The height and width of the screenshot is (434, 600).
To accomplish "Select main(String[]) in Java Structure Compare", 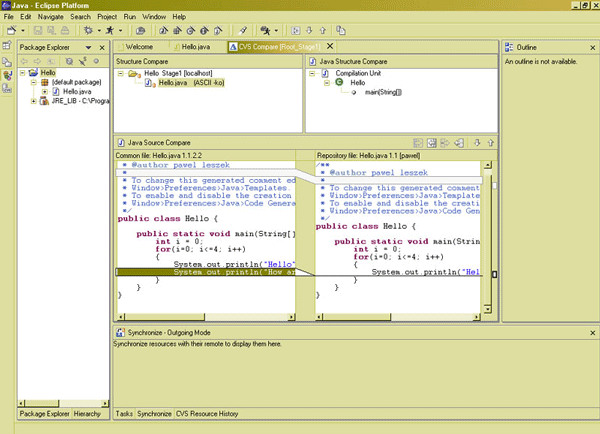I will (383, 92).
